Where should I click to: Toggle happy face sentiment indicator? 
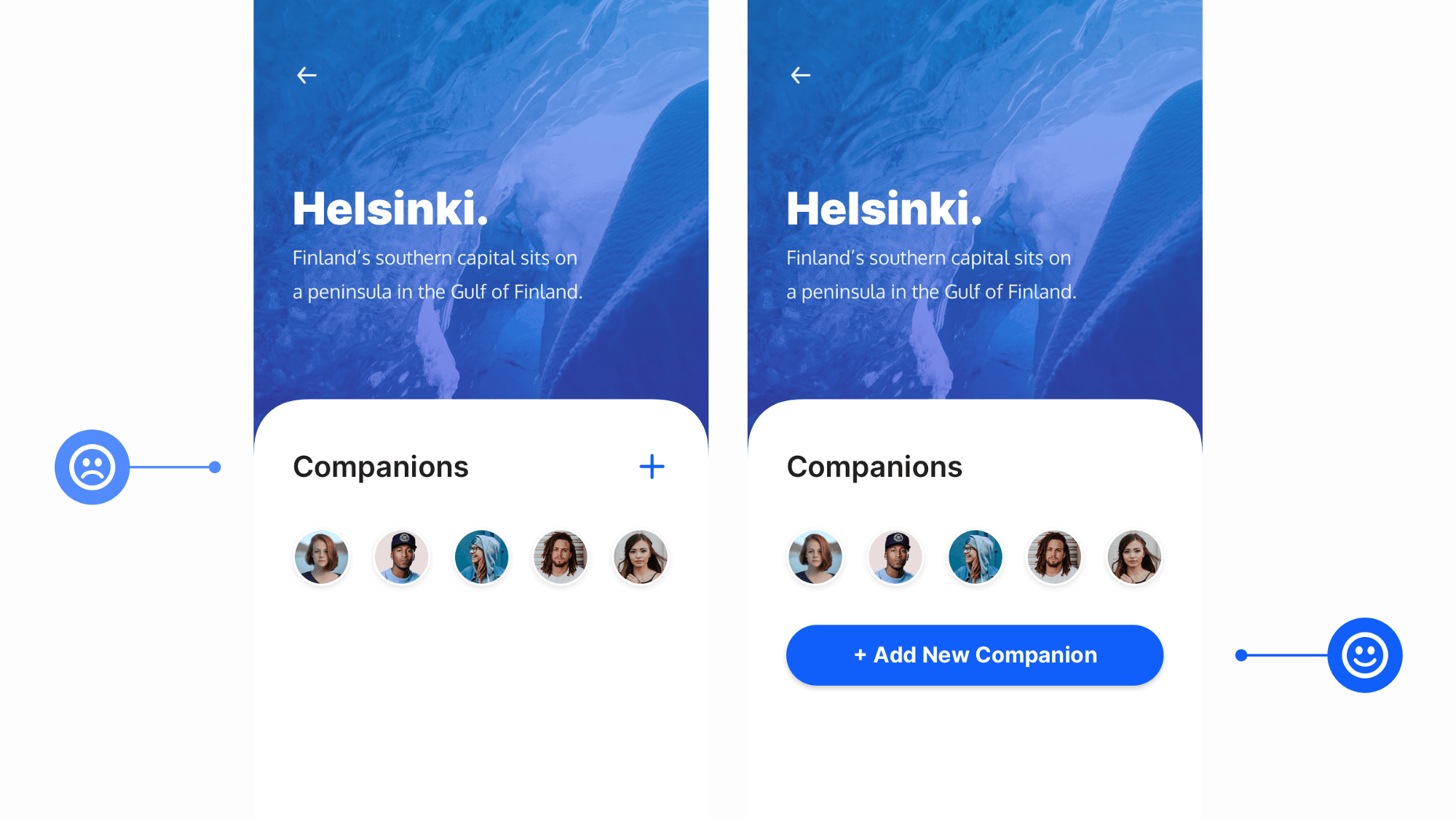(1364, 655)
